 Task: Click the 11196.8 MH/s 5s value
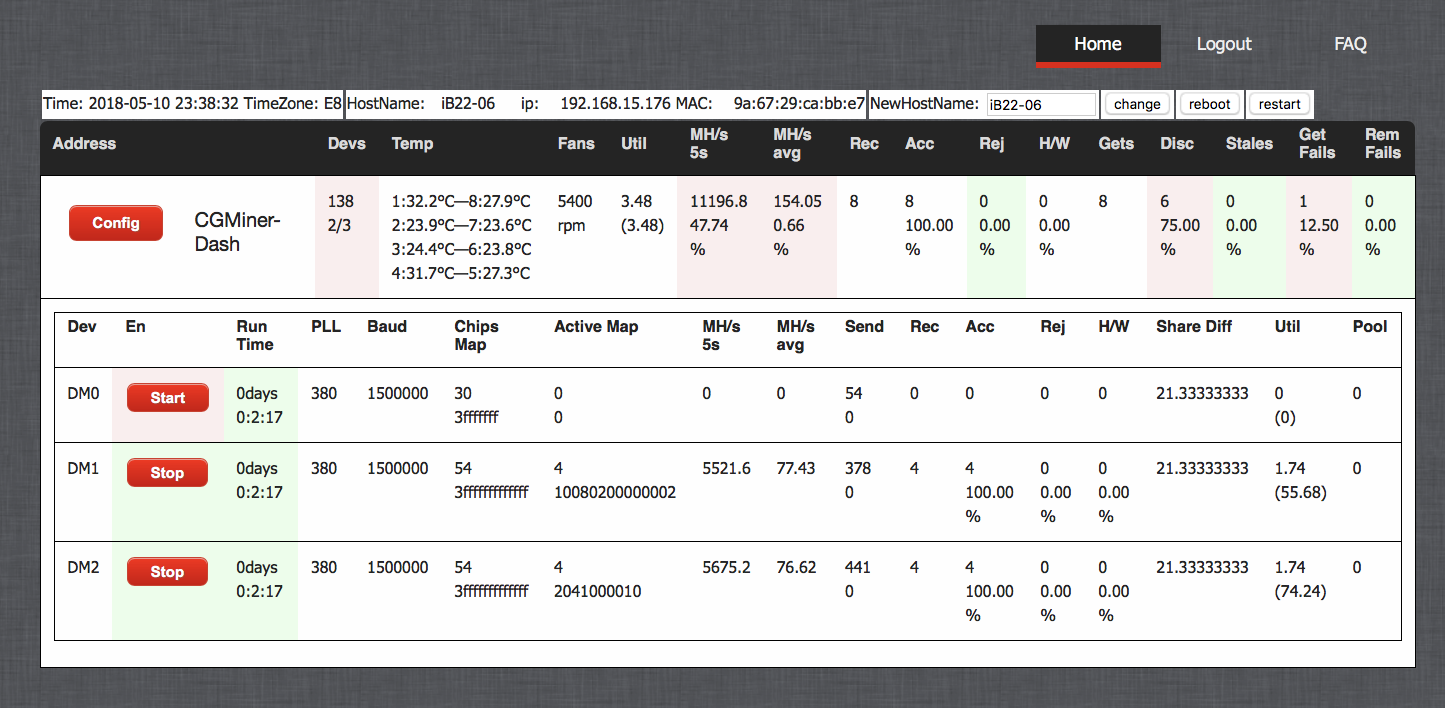pos(719,201)
